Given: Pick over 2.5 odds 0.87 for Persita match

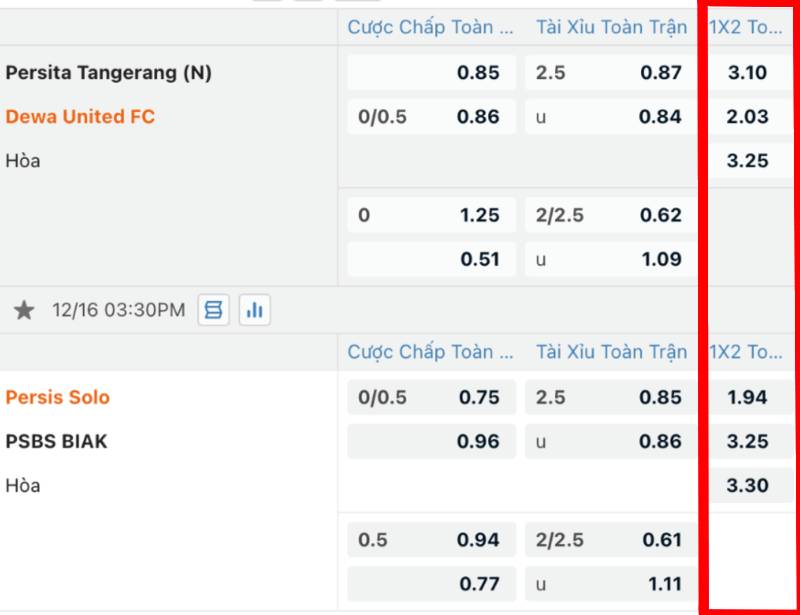Looking at the screenshot, I should (x=610, y=73).
